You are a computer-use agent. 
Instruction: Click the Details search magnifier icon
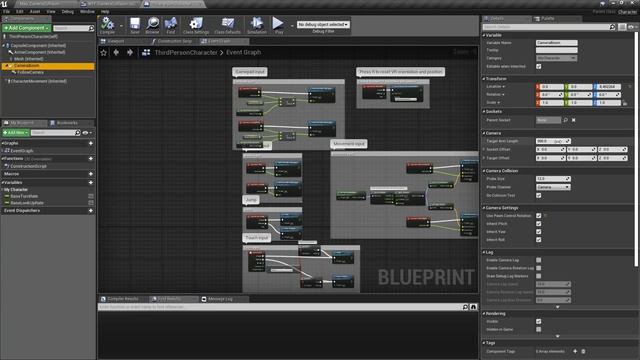[612, 27]
